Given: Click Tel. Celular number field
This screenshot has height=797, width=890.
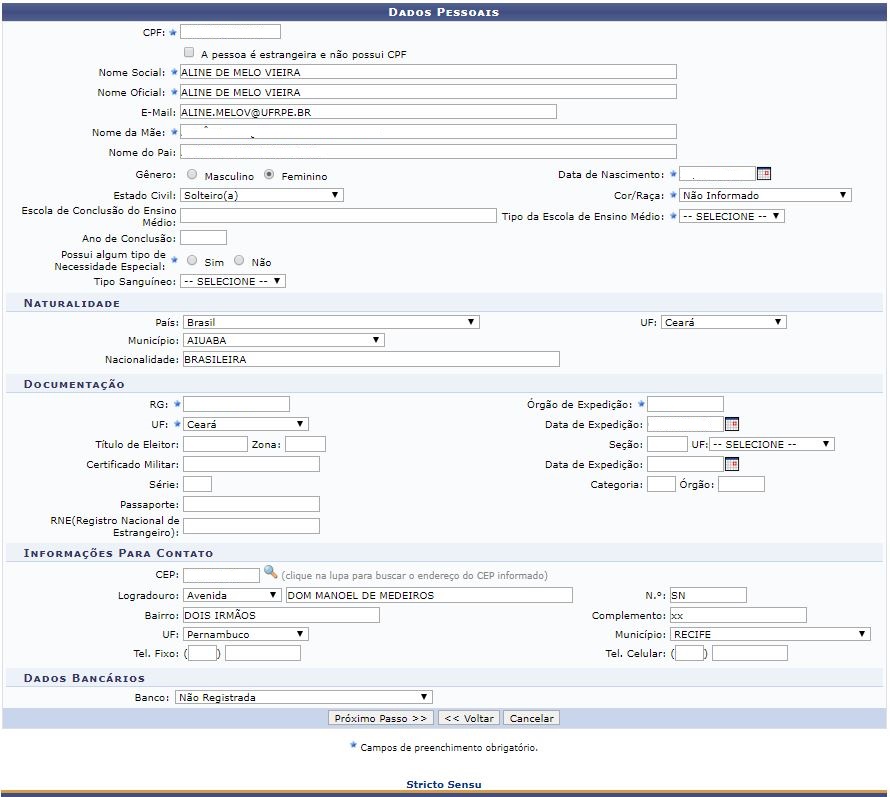Looking at the screenshot, I should click(x=750, y=653).
